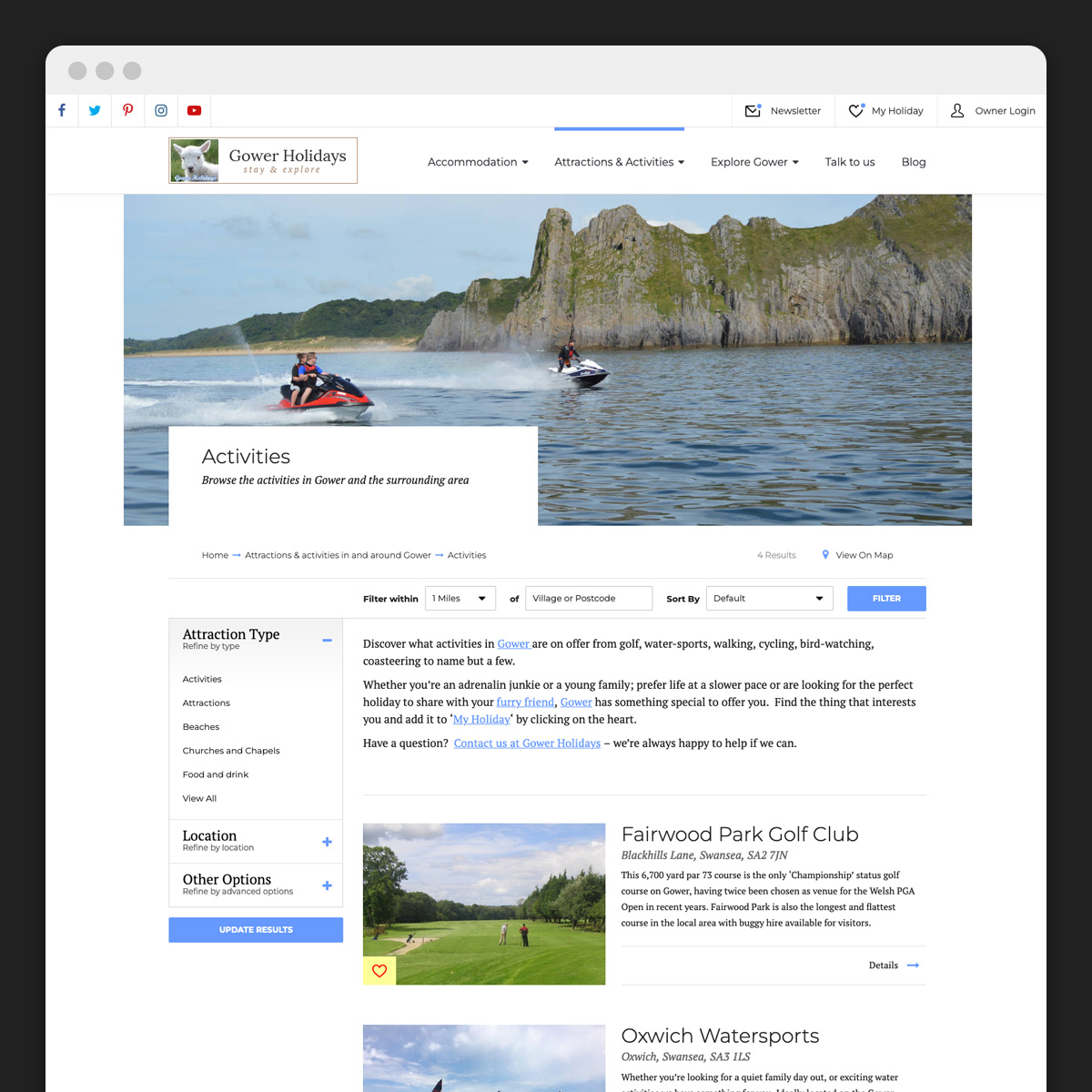This screenshot has width=1092, height=1092.
Task: Click the '4 Results' count text
Action: (x=776, y=555)
